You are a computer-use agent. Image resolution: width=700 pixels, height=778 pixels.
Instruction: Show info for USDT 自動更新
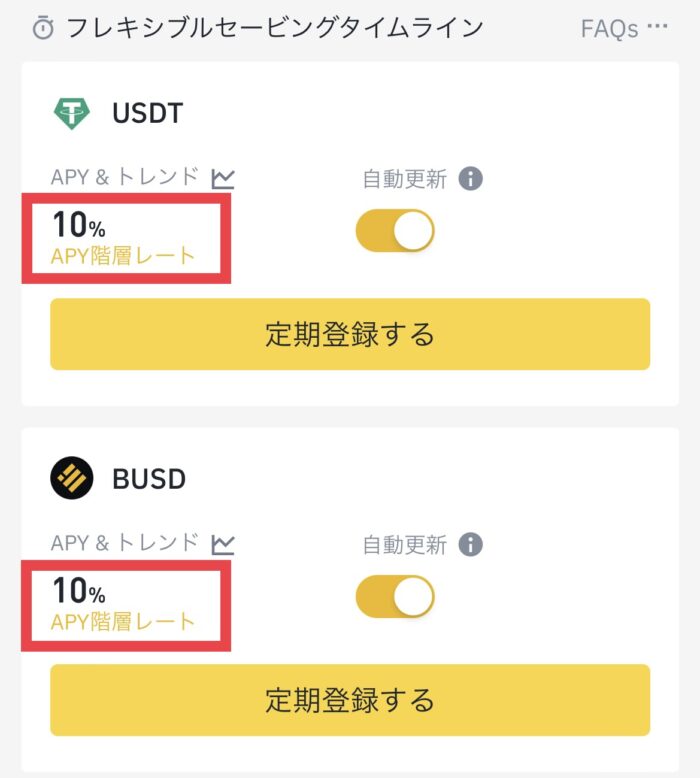coord(470,179)
